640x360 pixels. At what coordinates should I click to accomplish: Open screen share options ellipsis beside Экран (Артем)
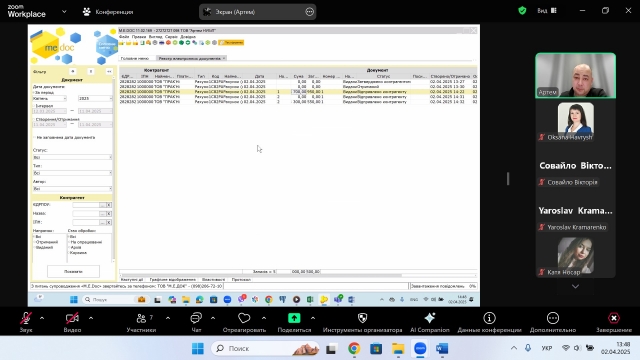pyautogui.click(x=309, y=12)
